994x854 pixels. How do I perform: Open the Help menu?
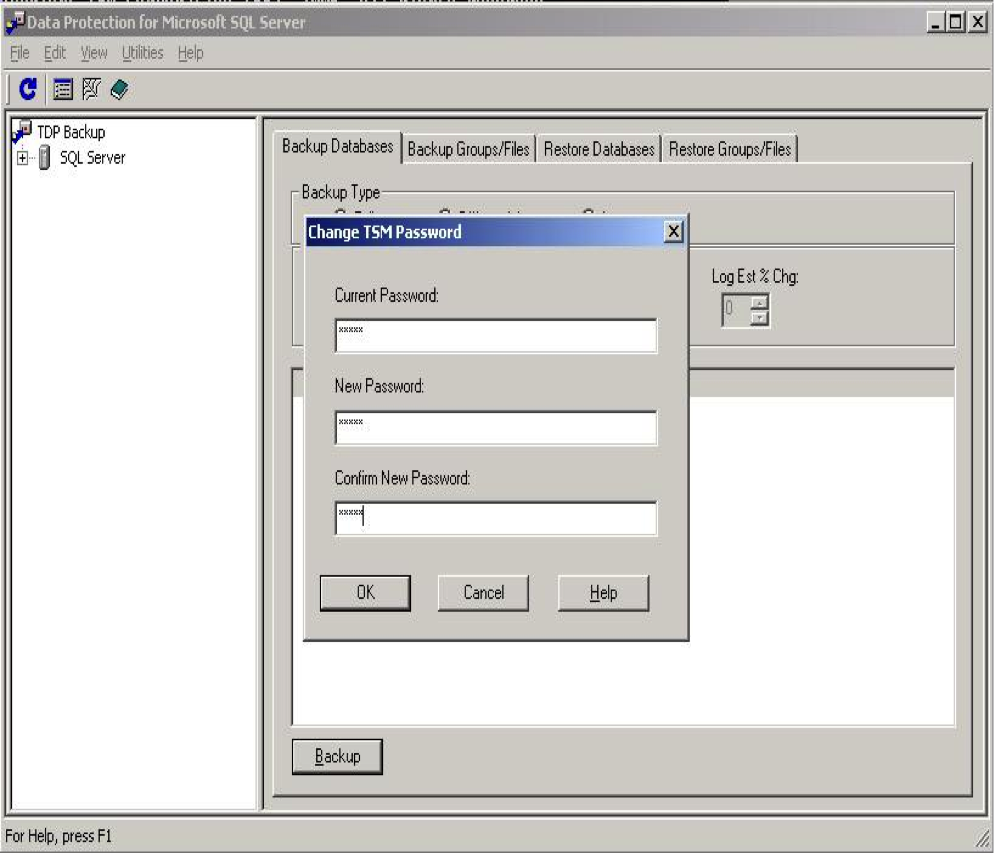[190, 53]
